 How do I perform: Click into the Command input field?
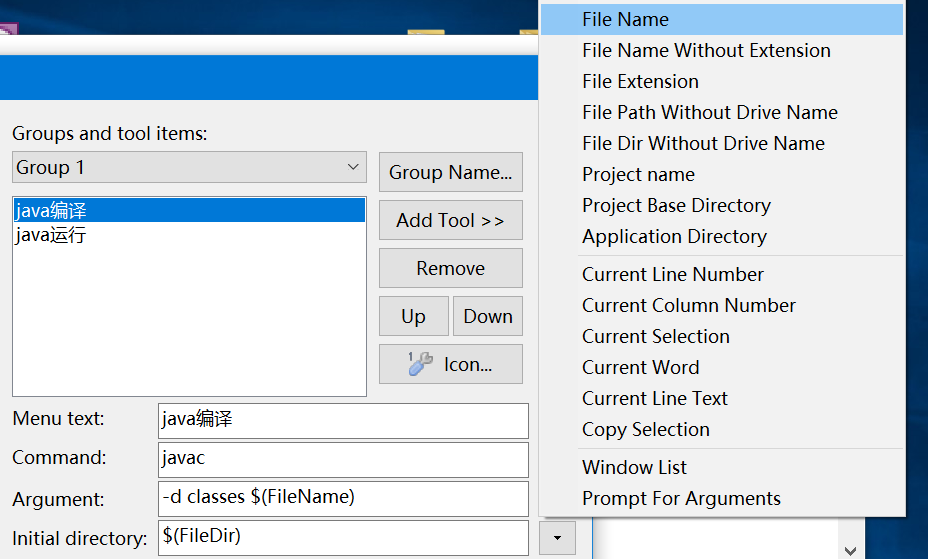coord(343,459)
